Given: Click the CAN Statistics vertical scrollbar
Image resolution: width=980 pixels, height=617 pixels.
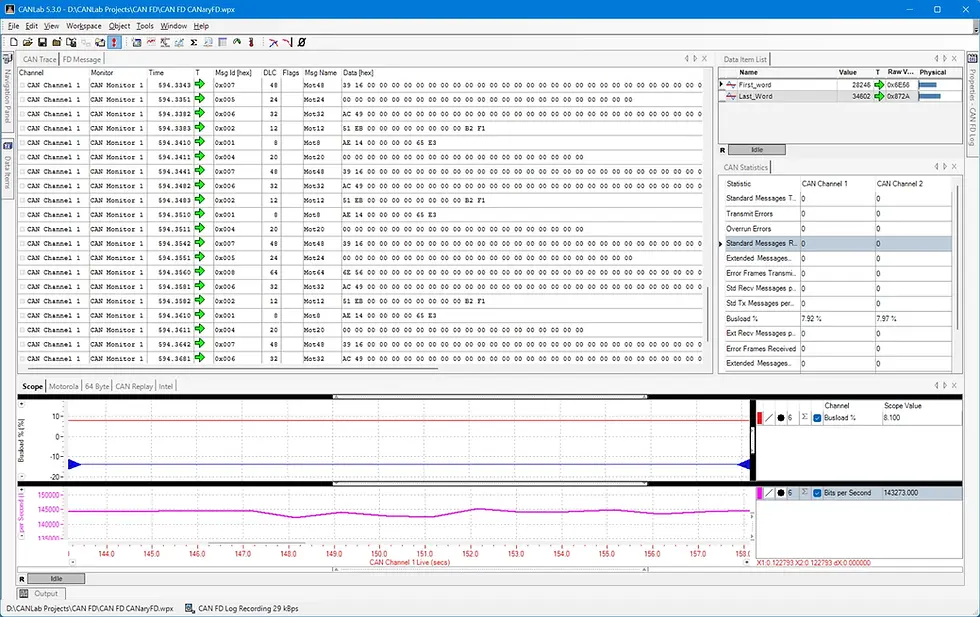Looking at the screenshot, I should point(956,257).
